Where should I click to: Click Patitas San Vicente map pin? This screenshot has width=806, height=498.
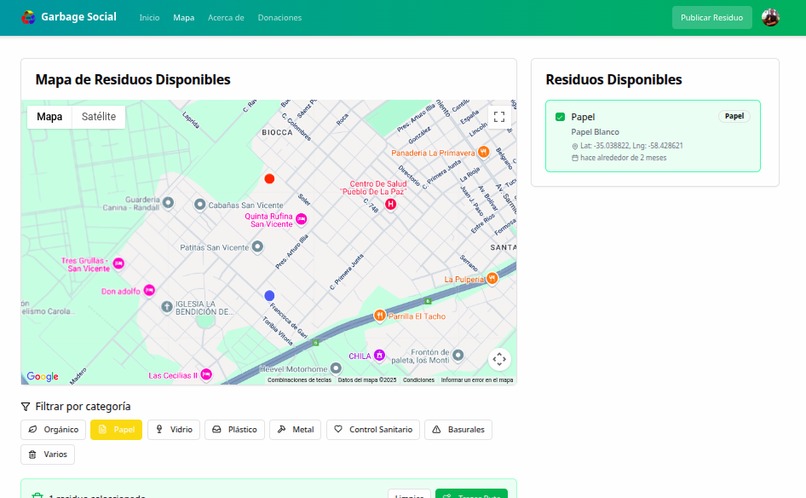pyautogui.click(x=258, y=247)
